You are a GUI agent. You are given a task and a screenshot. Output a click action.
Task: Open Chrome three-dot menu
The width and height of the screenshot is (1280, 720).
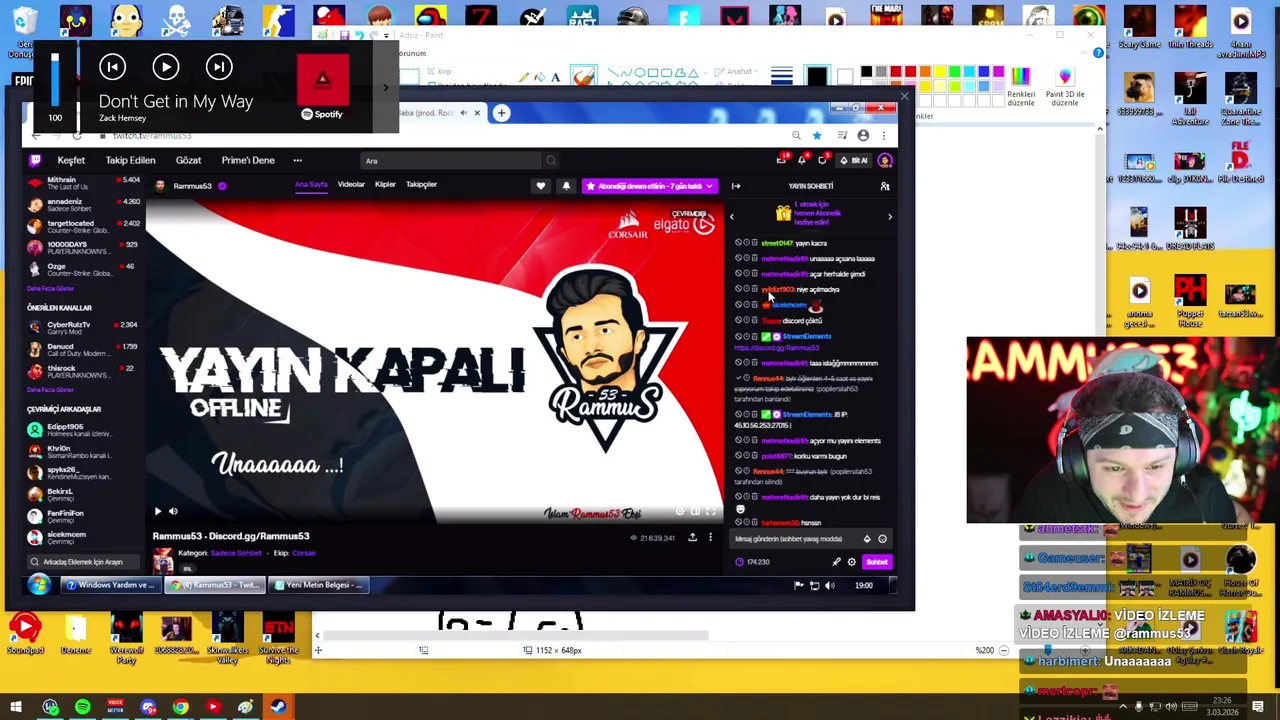click(884, 135)
